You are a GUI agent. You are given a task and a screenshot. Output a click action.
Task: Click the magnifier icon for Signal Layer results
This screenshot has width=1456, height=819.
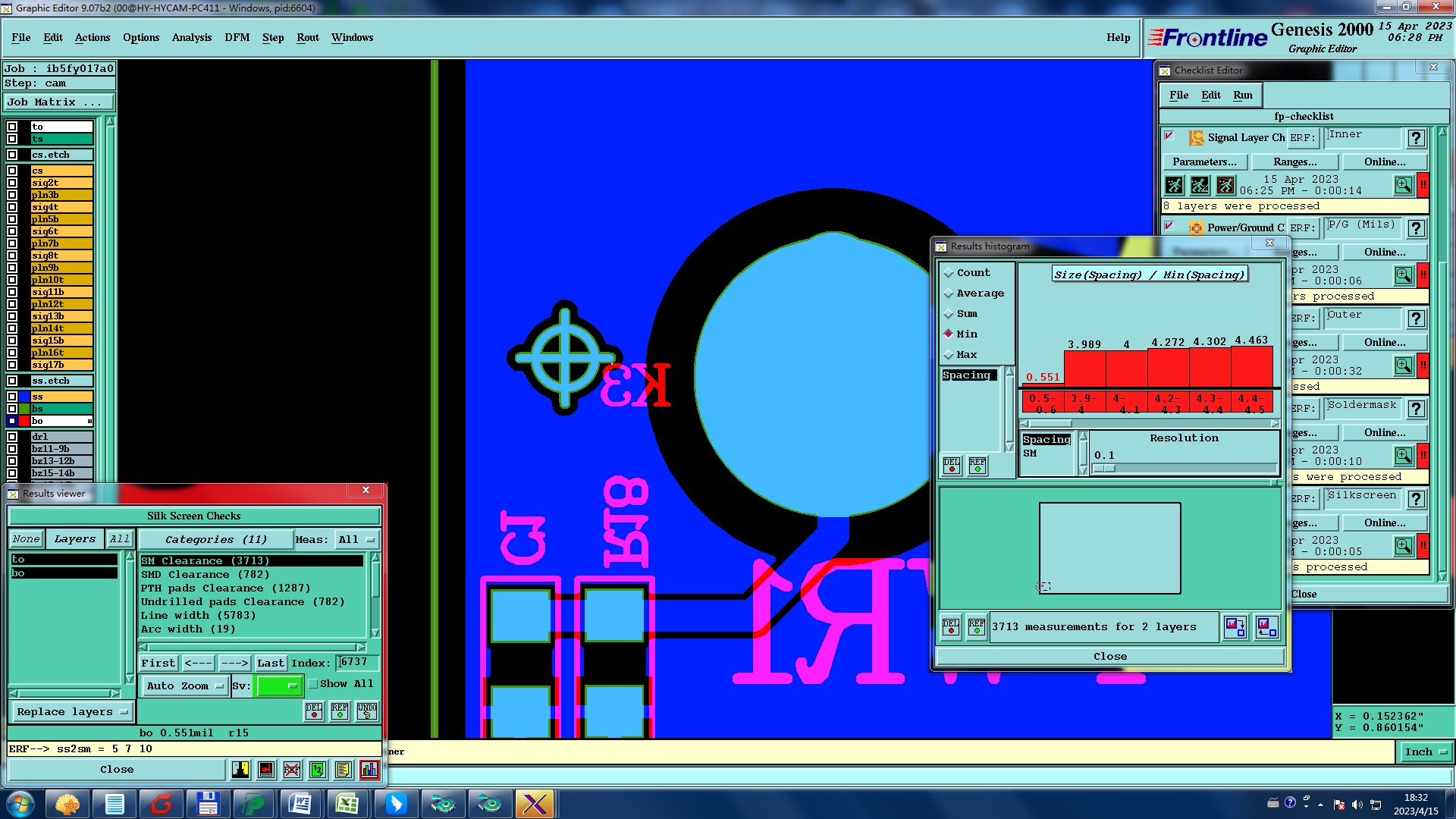(x=1403, y=185)
